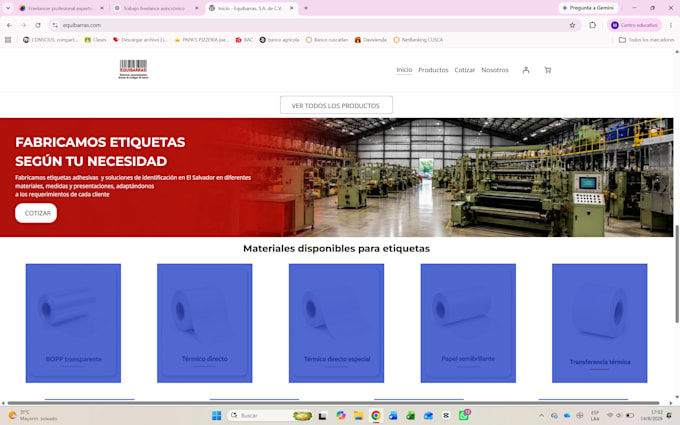Open Chrome's three-dot menu
The width and height of the screenshot is (680, 425).
[x=671, y=25]
